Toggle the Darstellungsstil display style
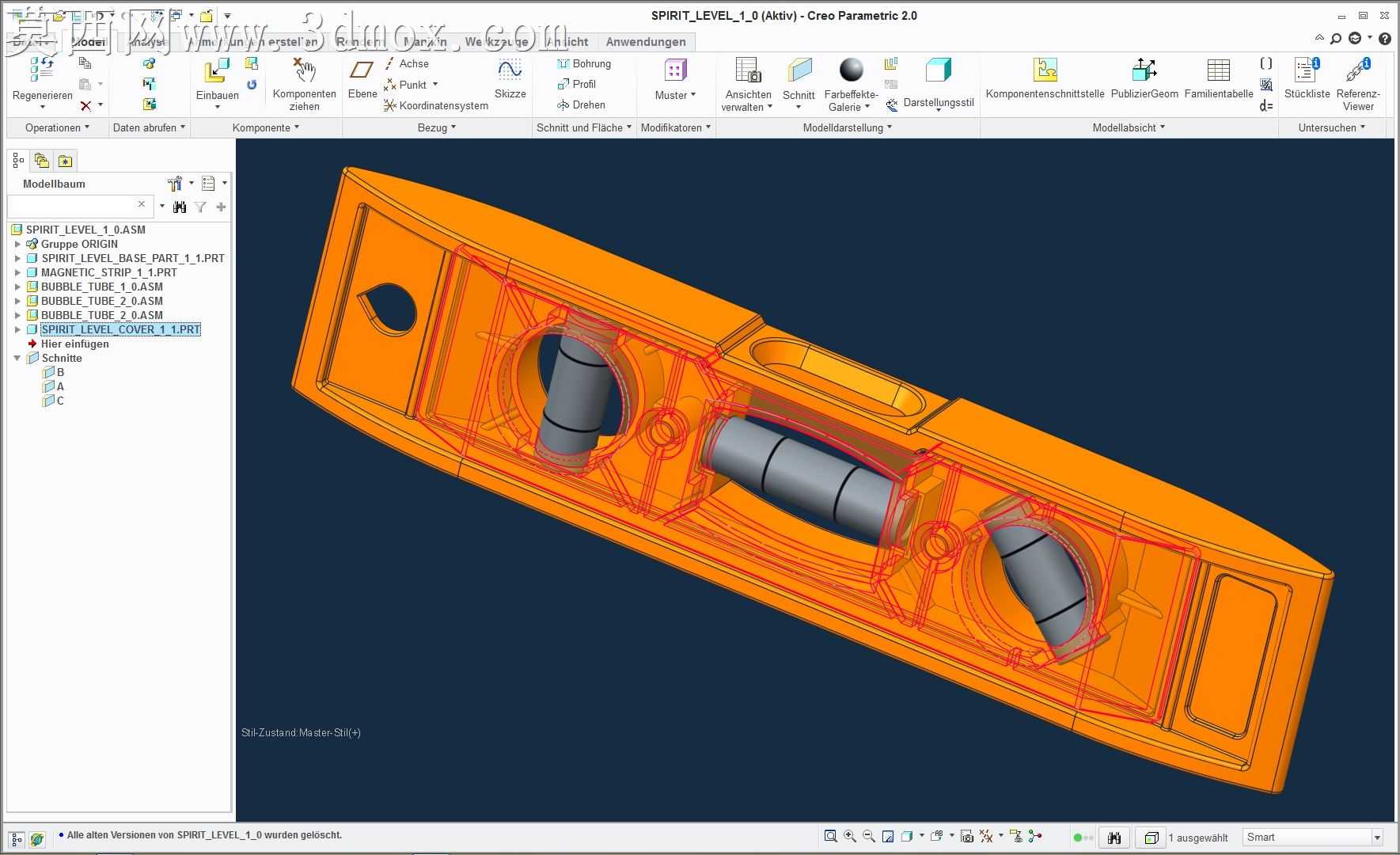The image size is (1400, 855). (x=939, y=70)
